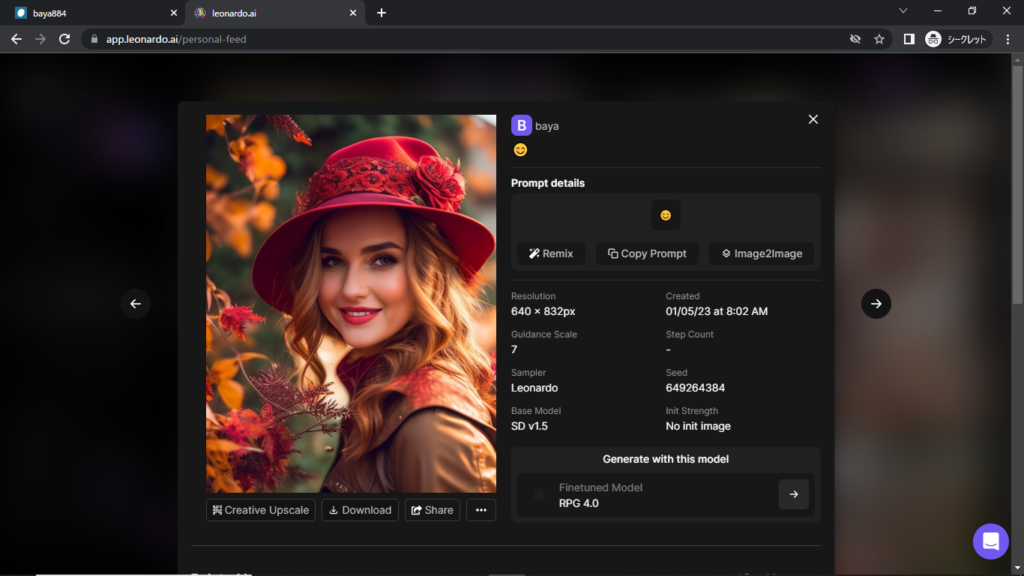
Task: Go to the next image with right arrow
Action: click(876, 304)
